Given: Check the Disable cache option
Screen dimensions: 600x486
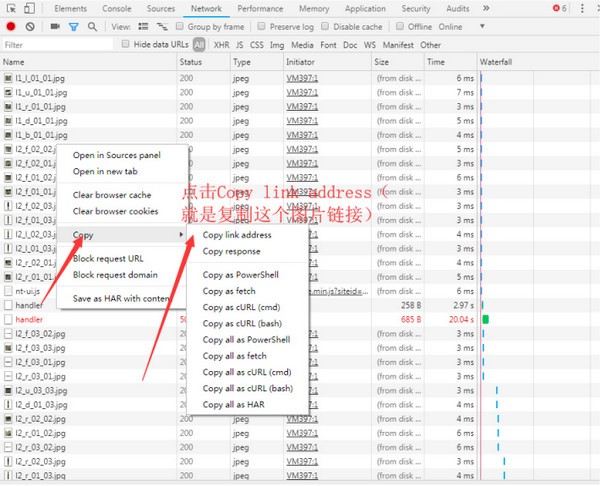Looking at the screenshot, I should (x=326, y=27).
